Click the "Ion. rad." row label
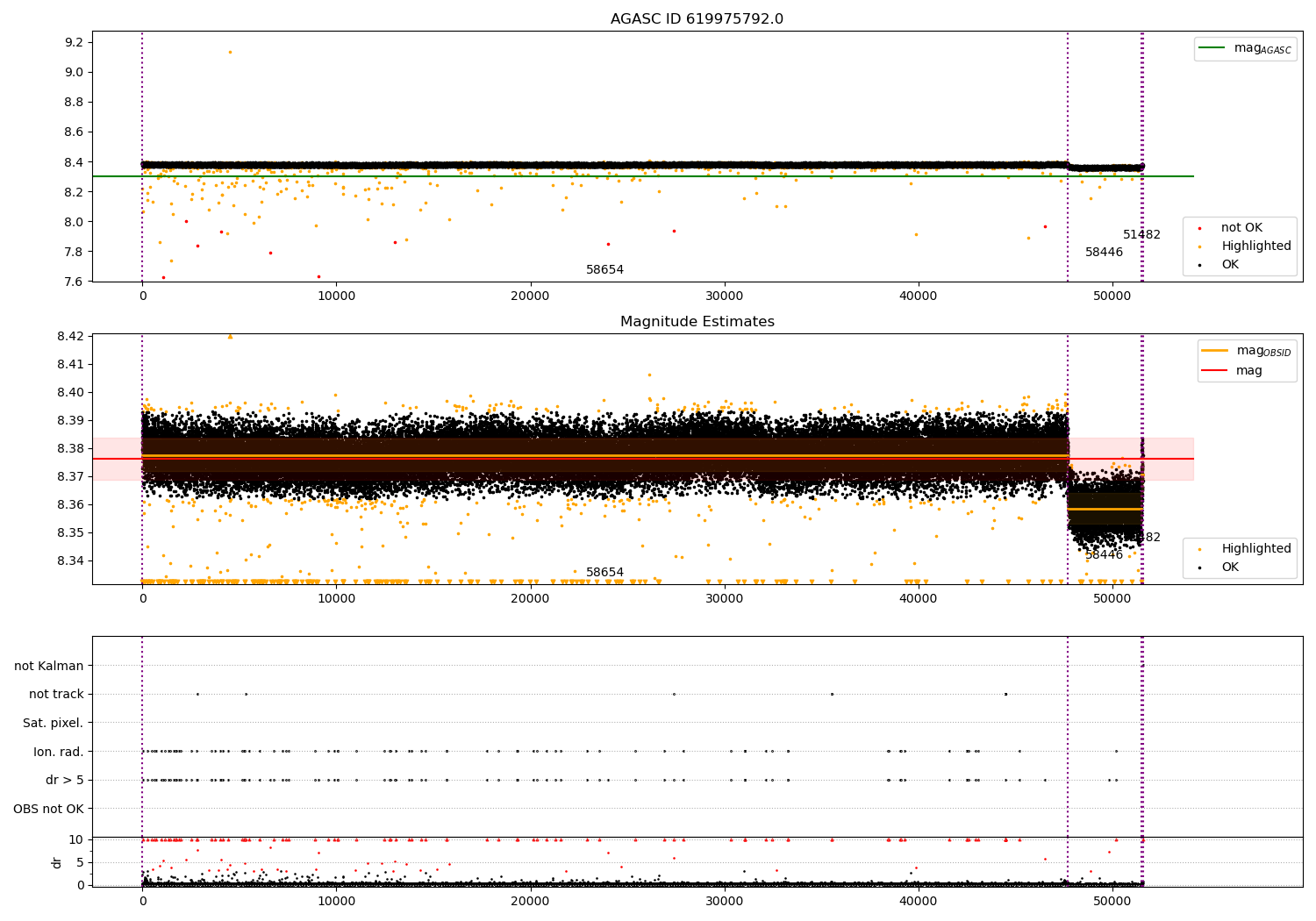 (x=59, y=753)
